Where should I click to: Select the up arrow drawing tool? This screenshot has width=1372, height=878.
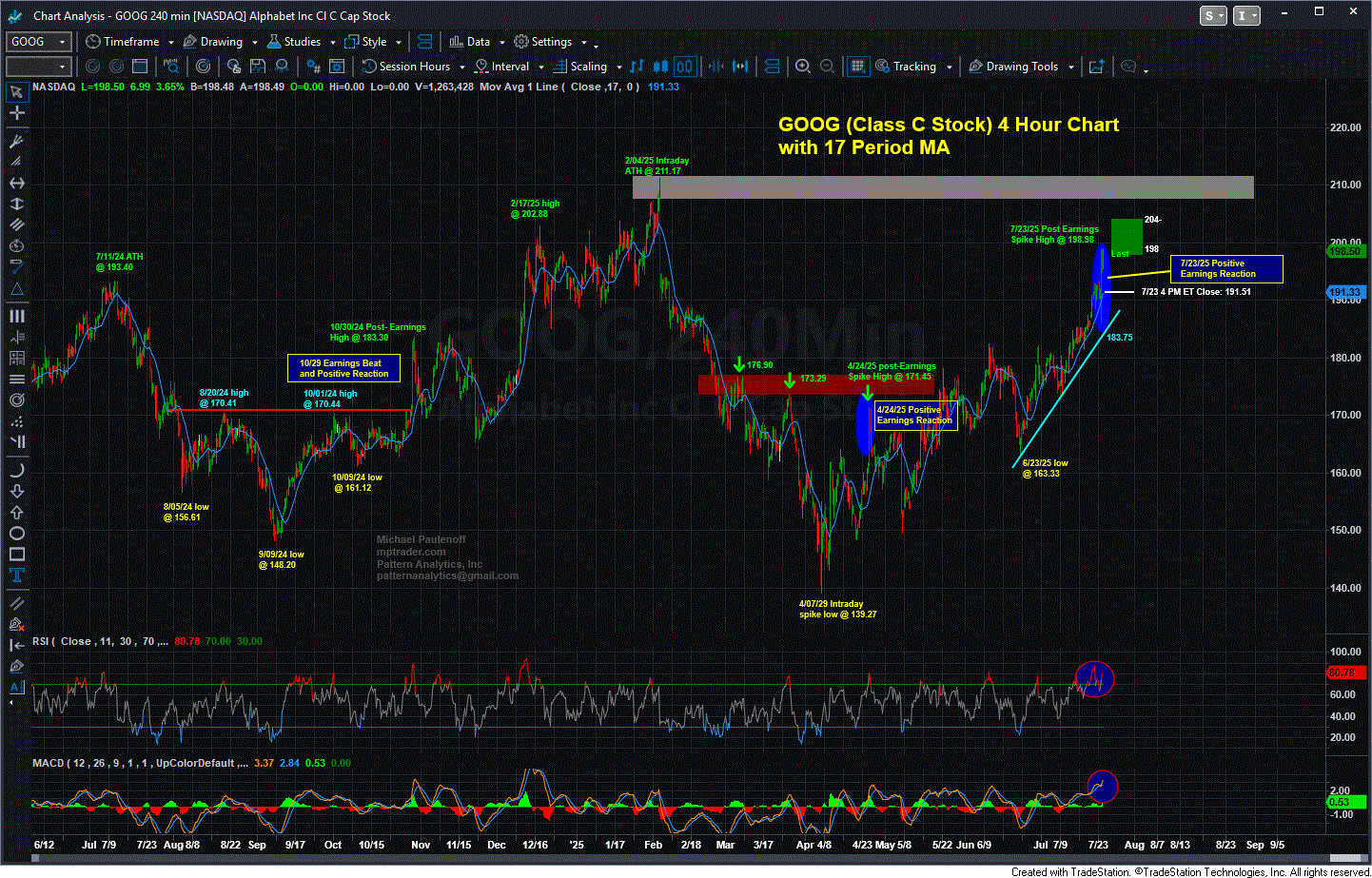click(16, 512)
